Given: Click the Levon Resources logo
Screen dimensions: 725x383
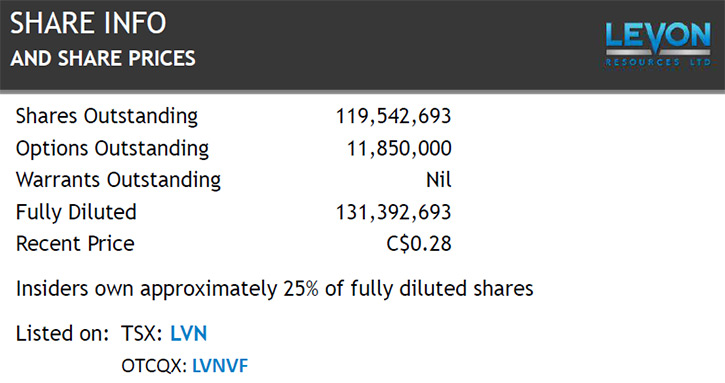Looking at the screenshot, I should (x=658, y=44).
